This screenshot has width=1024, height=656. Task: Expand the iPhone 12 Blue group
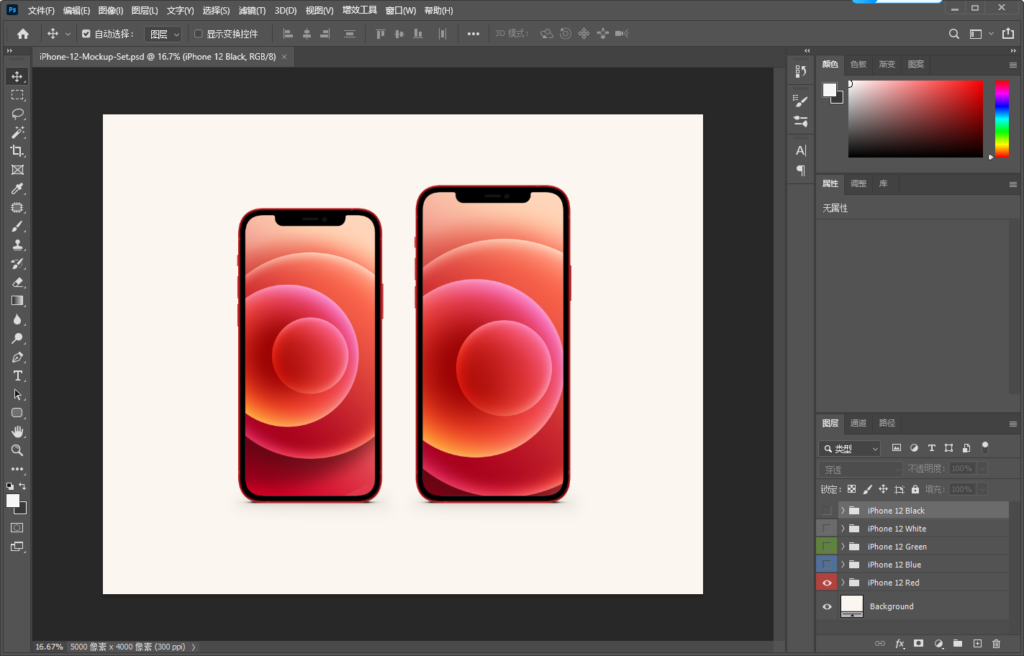(x=843, y=565)
